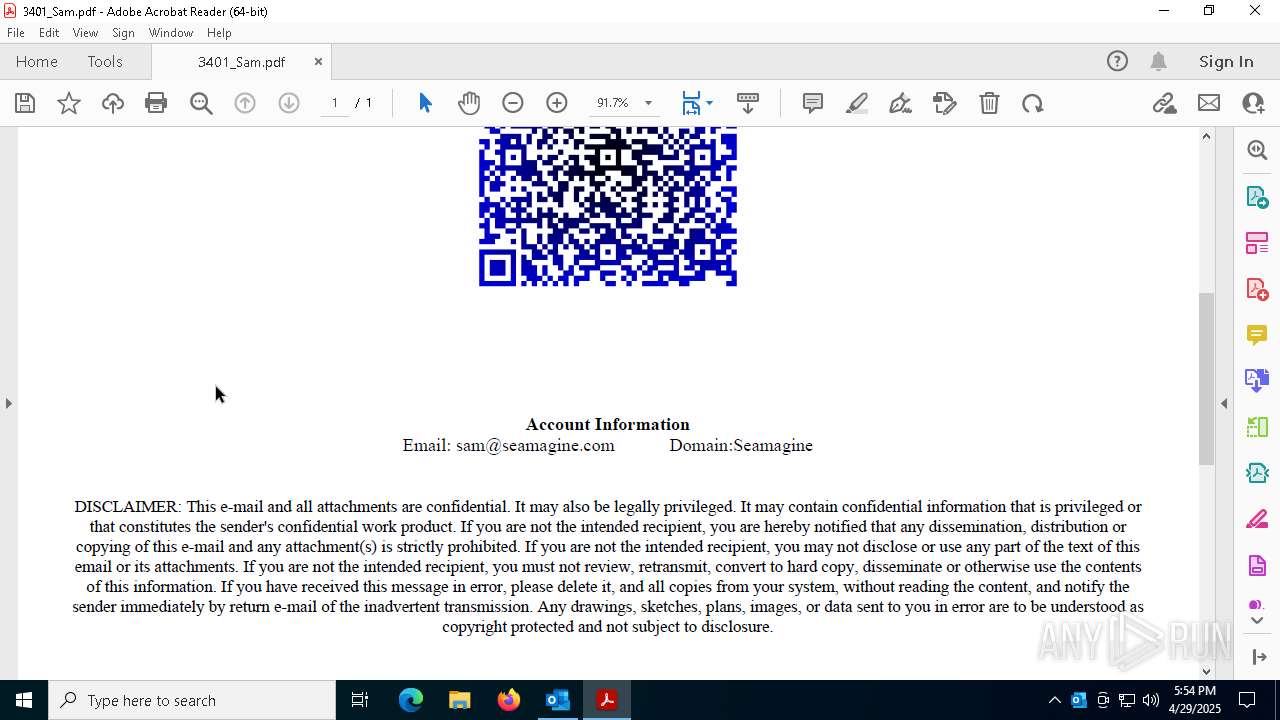The width and height of the screenshot is (1280, 720).
Task: Open Organize Pages tool in right pane
Action: 1257,243
